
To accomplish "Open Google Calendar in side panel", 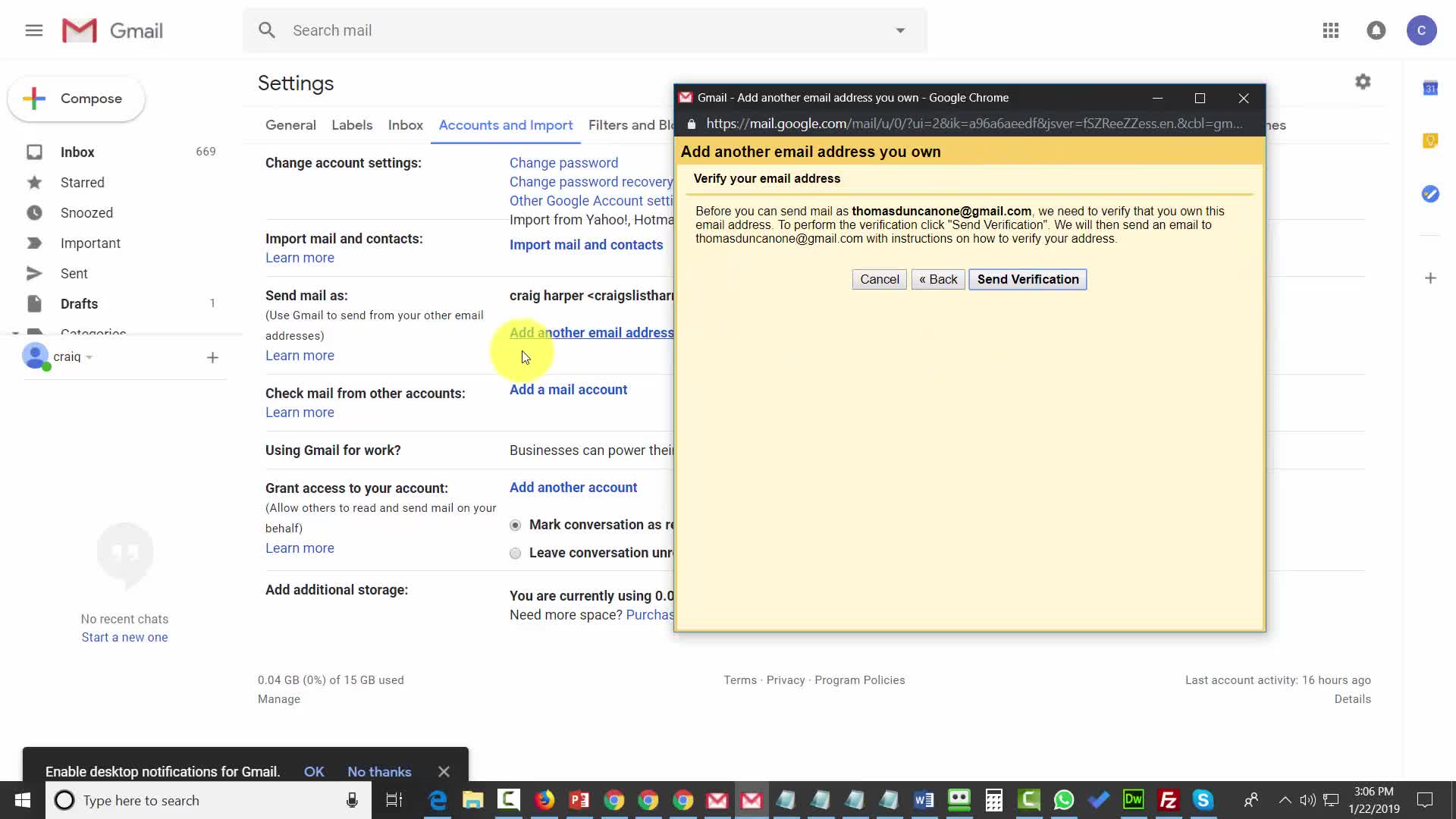I will tap(1430, 88).
